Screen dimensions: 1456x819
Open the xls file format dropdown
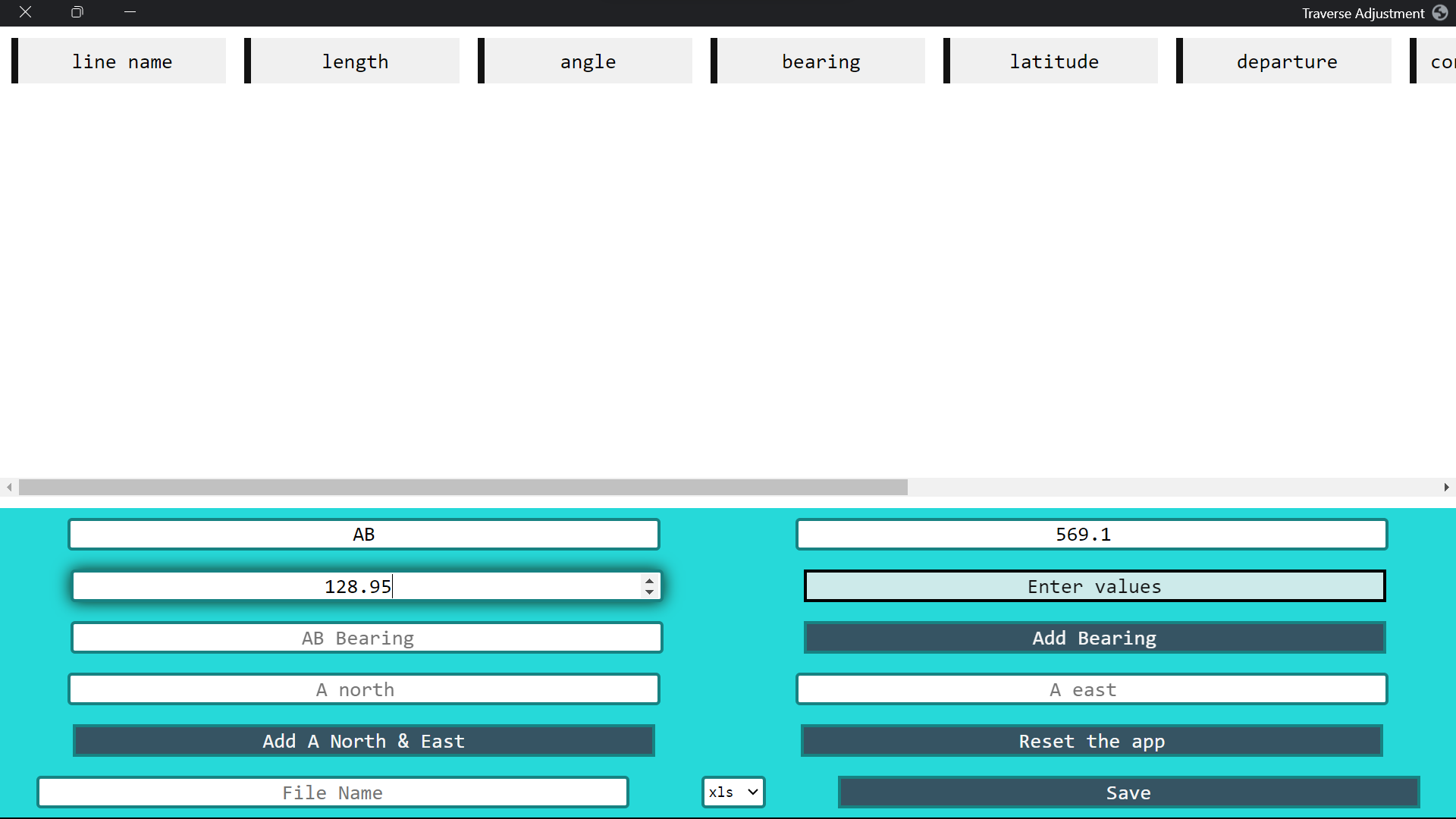(733, 792)
